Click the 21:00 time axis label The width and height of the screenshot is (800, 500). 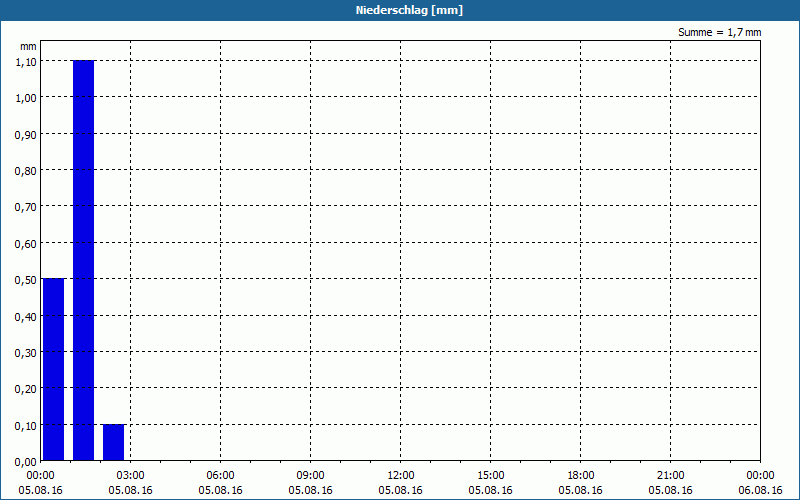[670, 476]
